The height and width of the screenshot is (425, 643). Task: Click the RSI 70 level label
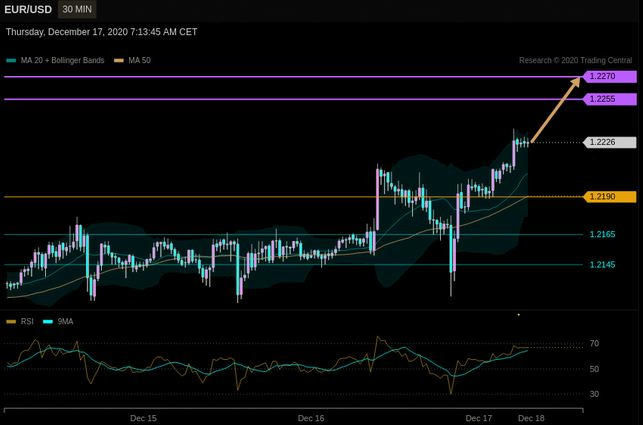point(594,343)
